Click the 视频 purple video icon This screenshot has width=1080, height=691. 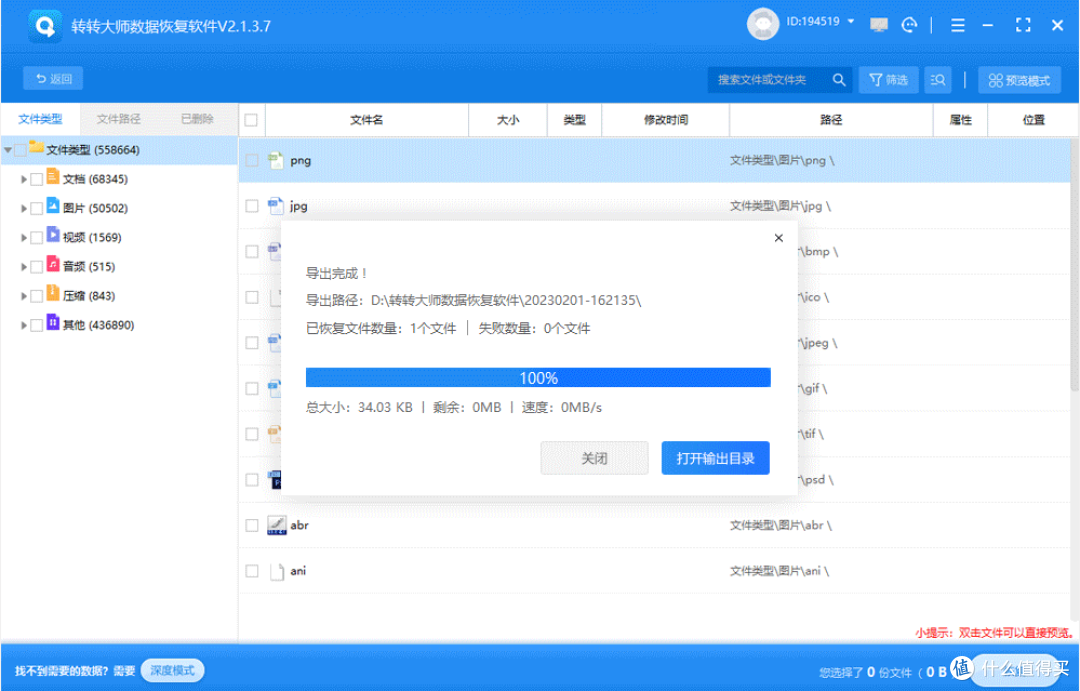pyautogui.click(x=53, y=235)
